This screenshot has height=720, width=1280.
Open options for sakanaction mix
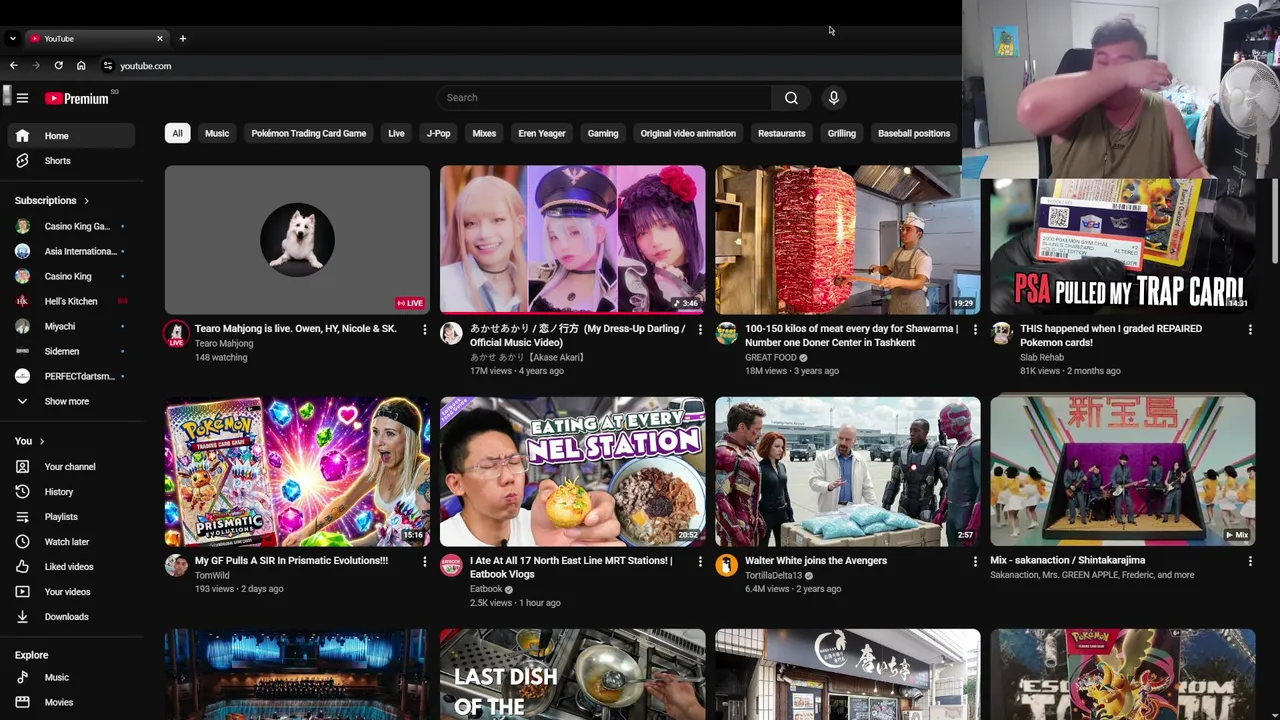click(1250, 561)
